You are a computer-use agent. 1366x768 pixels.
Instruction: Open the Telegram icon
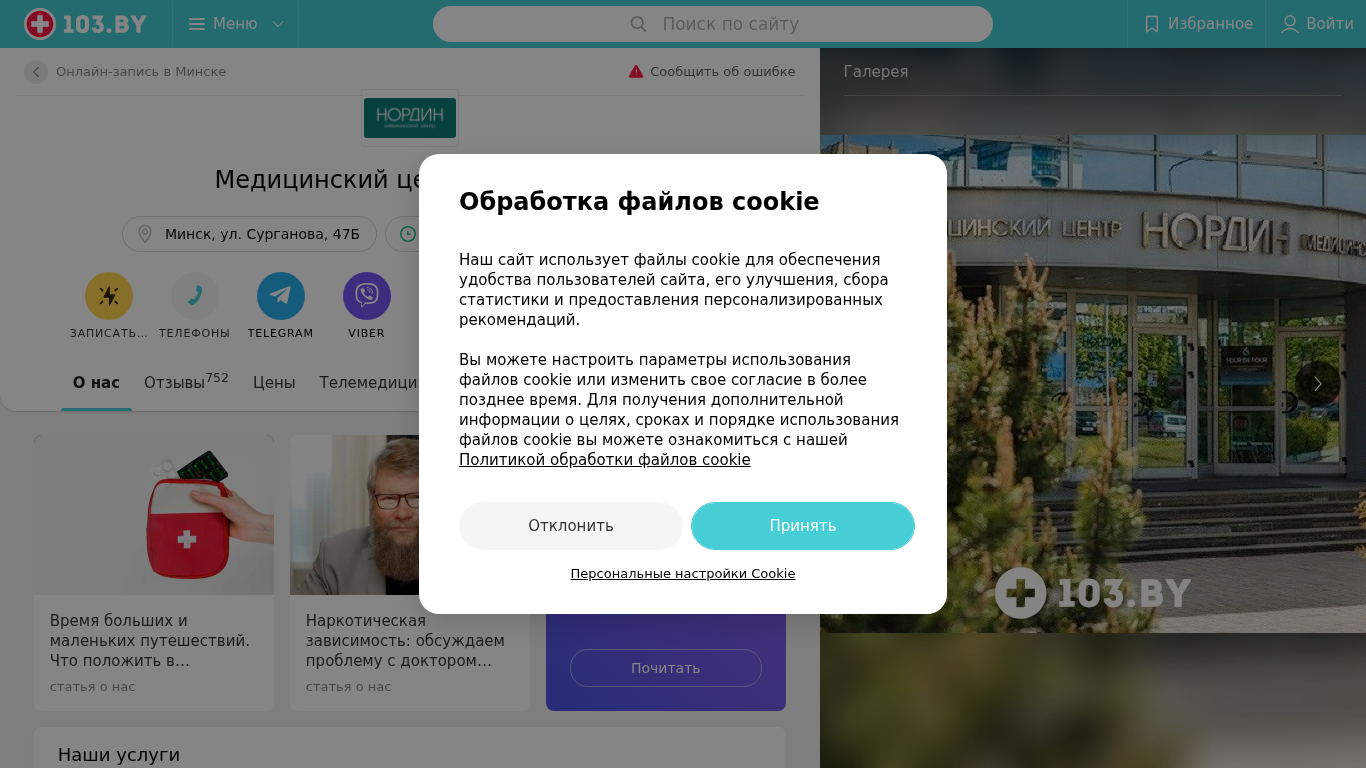pos(281,296)
